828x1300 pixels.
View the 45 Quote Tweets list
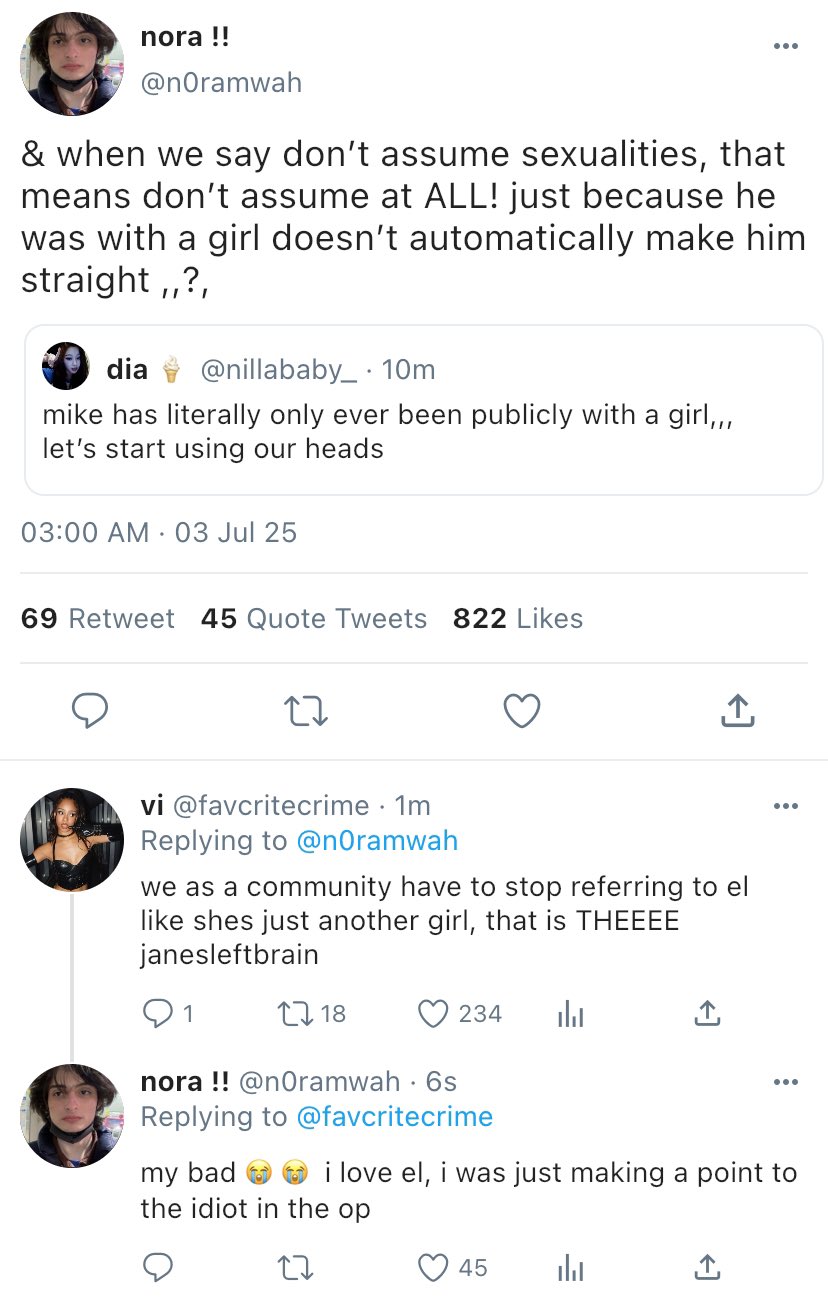[x=313, y=619]
